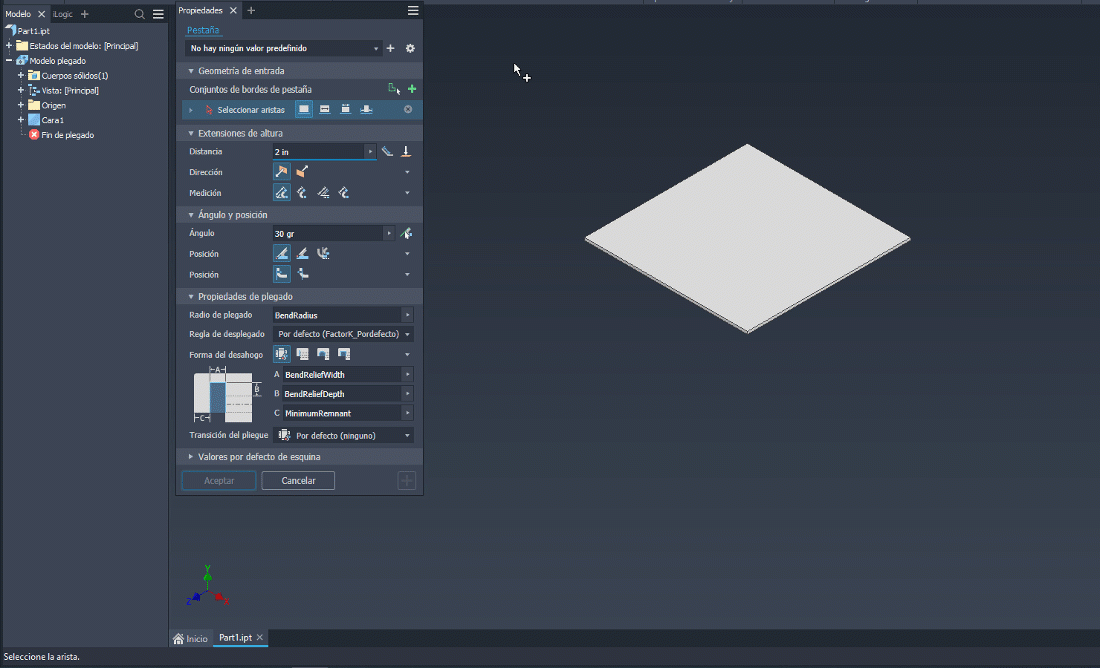Expand Valores por defecto de esquina section
The height and width of the screenshot is (668, 1100).
tap(191, 457)
